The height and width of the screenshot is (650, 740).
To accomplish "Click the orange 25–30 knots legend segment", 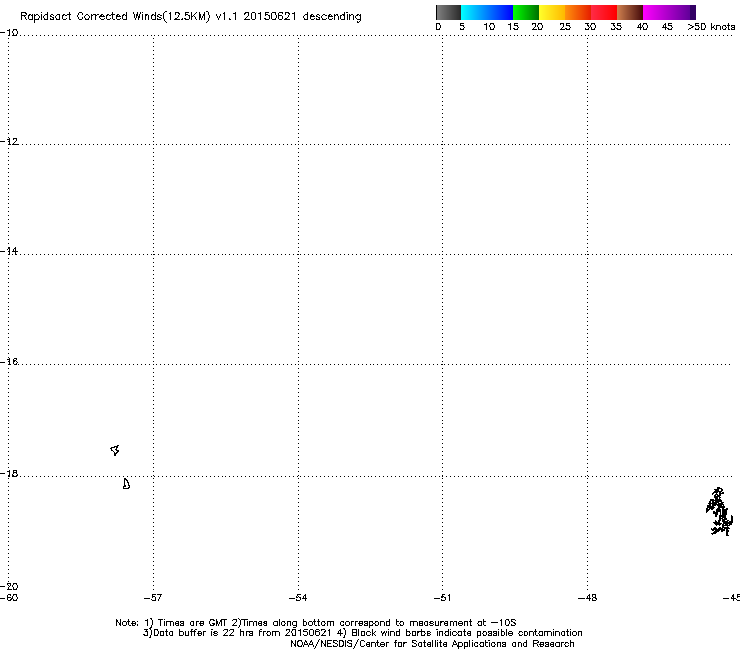I will point(578,12).
